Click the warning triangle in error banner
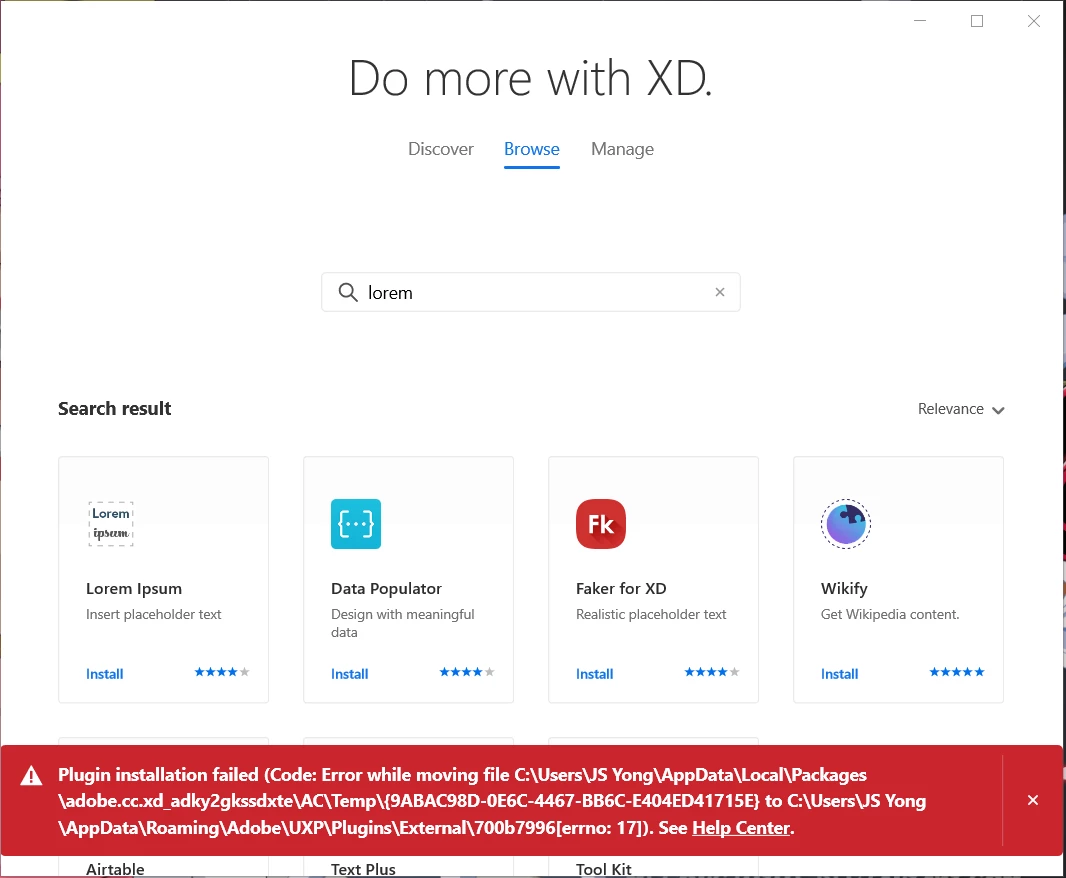This screenshot has height=878, width=1066. 31,776
